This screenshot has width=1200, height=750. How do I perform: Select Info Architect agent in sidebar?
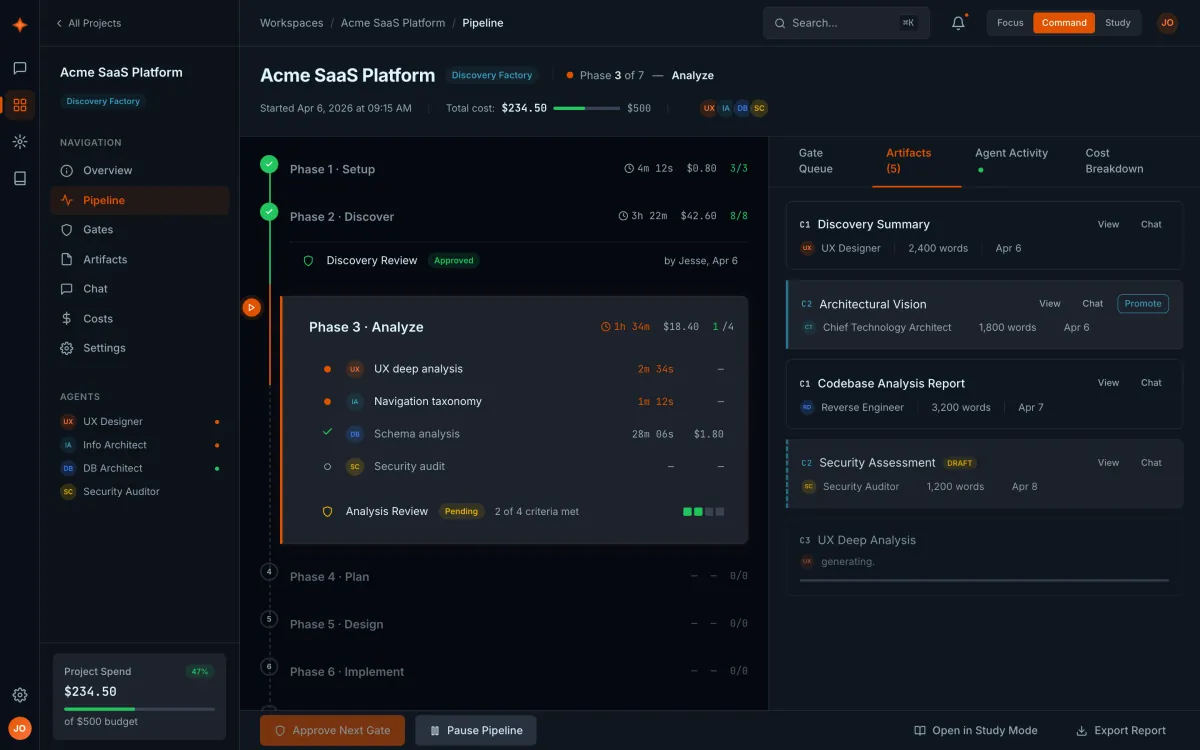point(140,445)
